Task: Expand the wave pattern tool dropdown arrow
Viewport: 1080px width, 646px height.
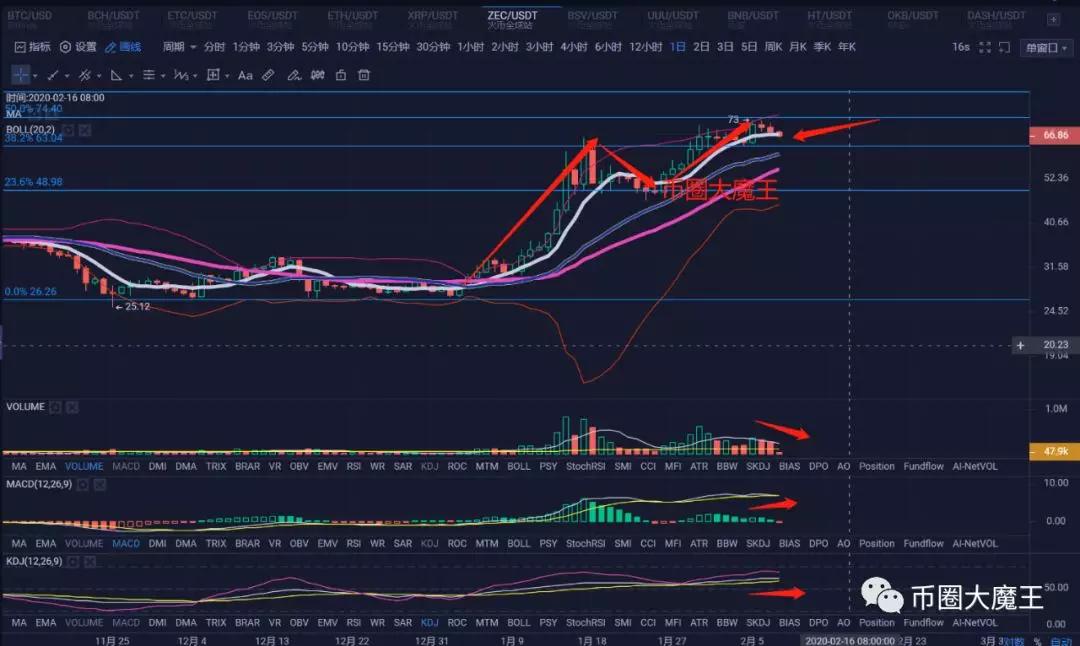Action: point(196,76)
